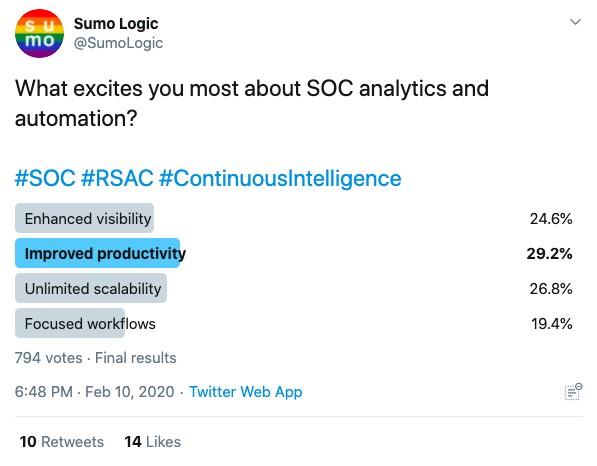Follow the #SOC hashtag link
Screen dimensions: 597x466
(45, 178)
